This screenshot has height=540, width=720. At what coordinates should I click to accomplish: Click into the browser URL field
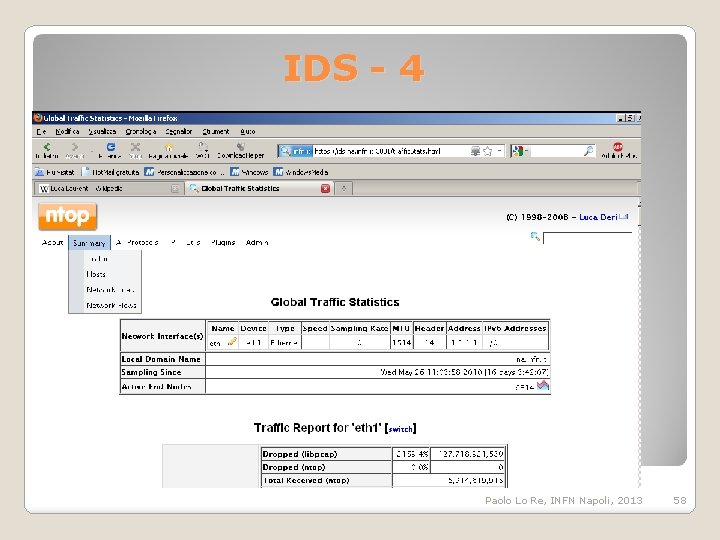pos(391,151)
